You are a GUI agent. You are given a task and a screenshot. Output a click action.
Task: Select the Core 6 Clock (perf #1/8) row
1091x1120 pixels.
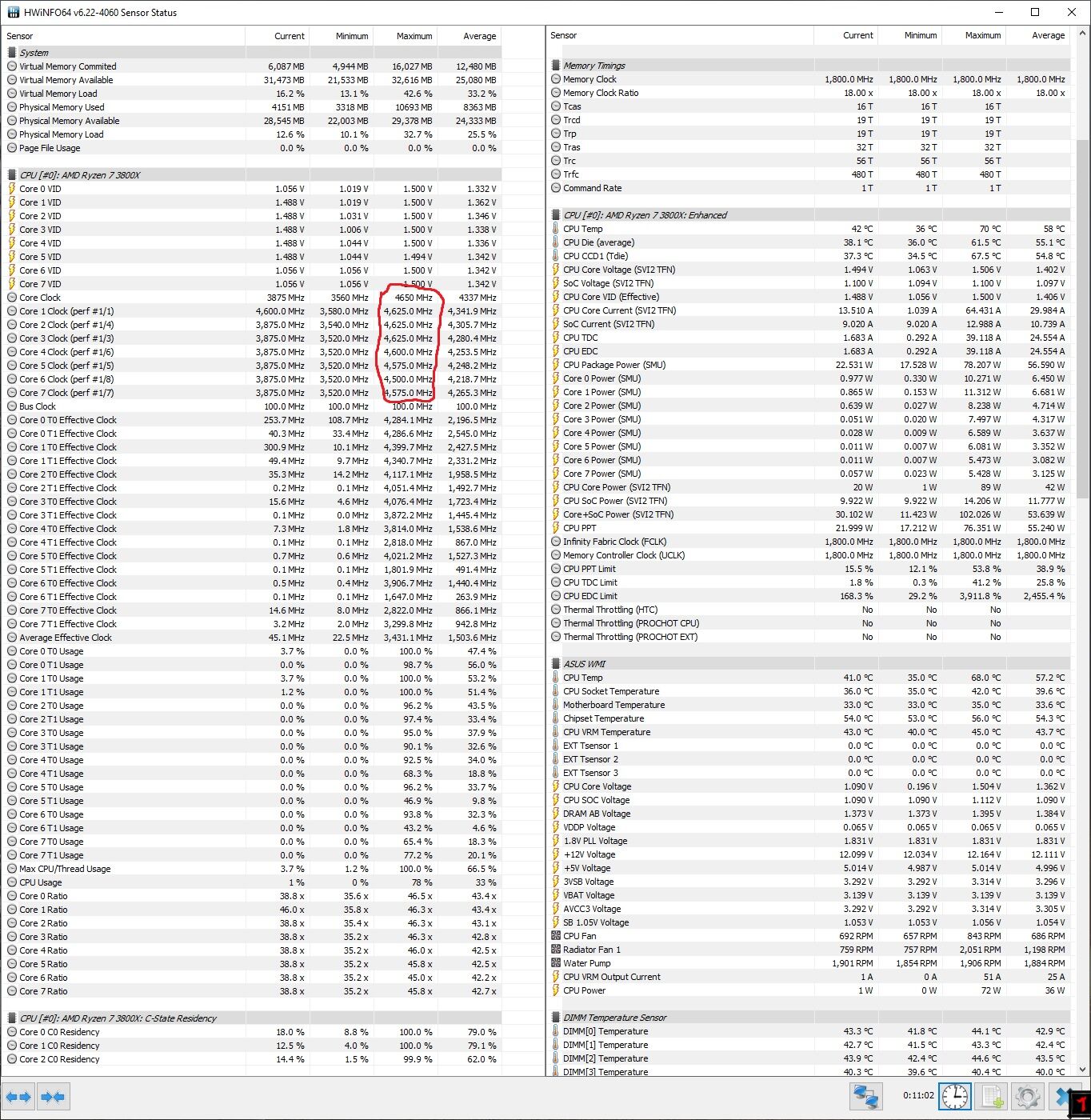[x=252, y=379]
